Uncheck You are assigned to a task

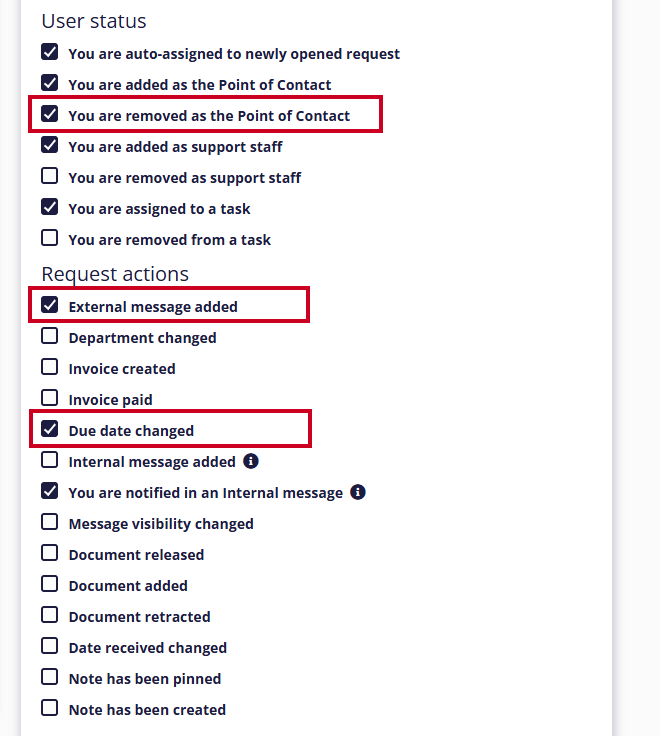coord(49,207)
